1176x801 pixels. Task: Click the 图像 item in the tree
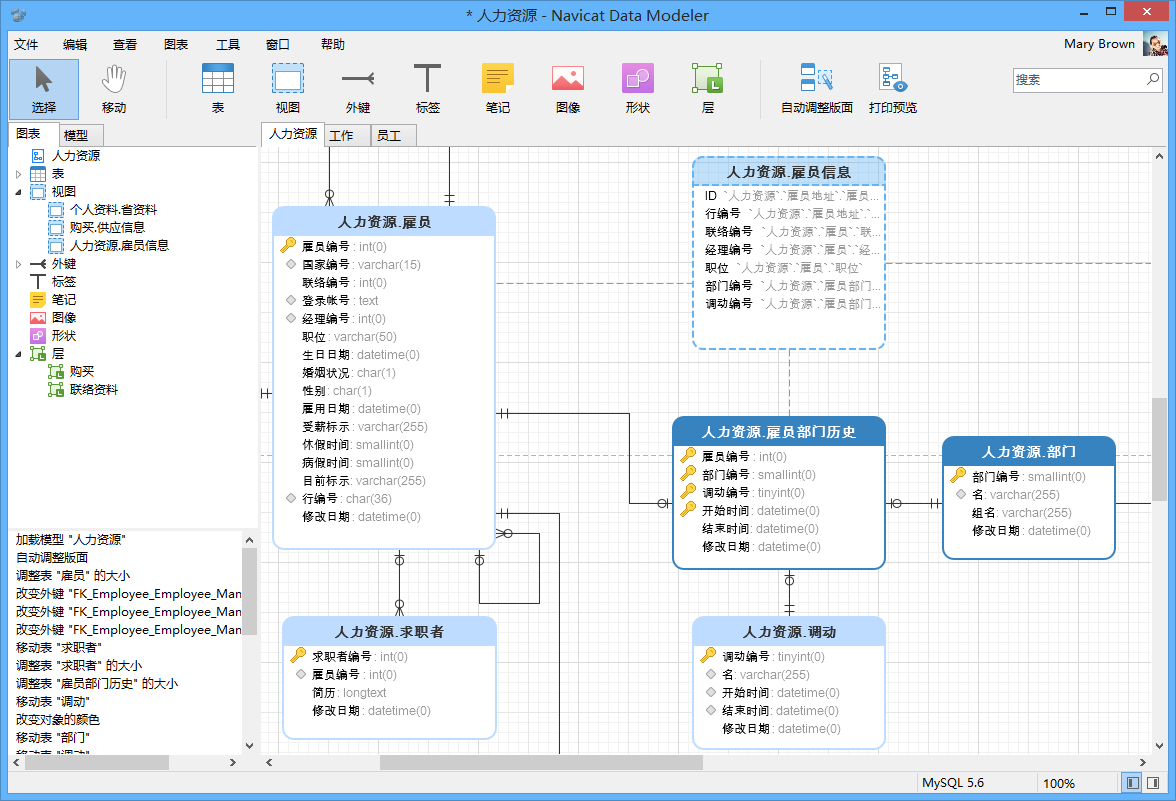coord(64,317)
